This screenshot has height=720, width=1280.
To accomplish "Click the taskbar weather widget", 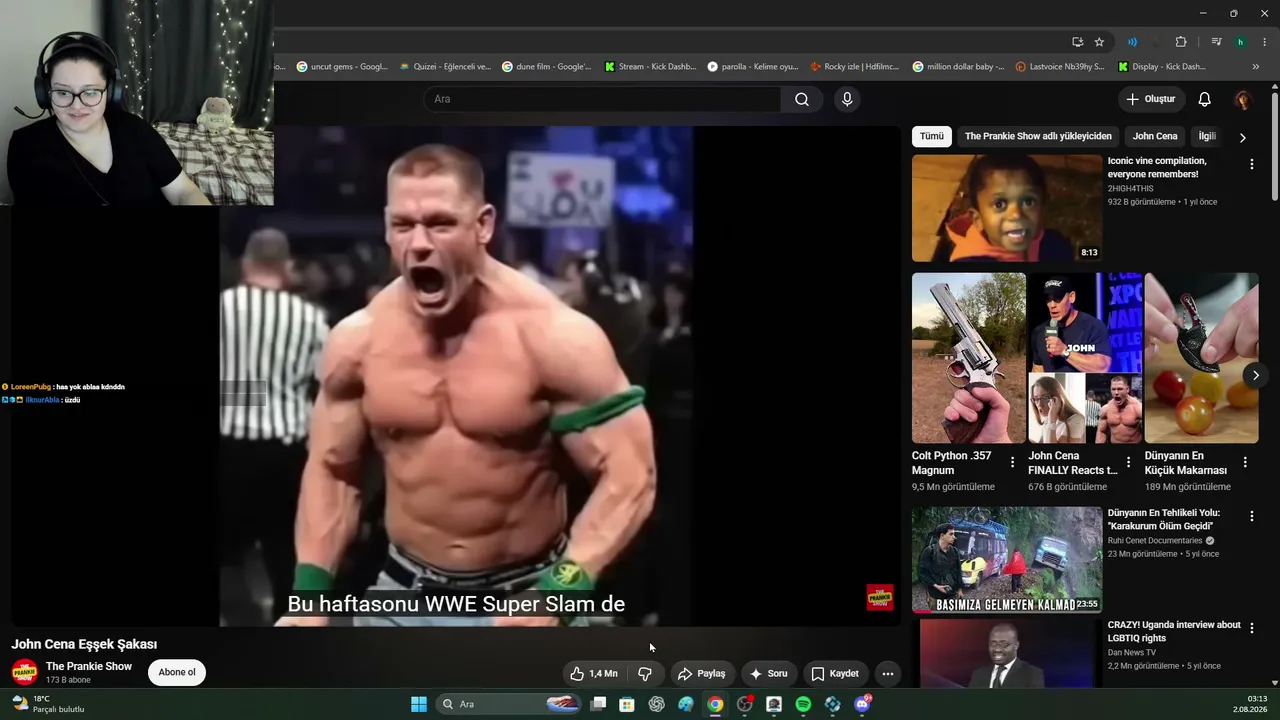I will [x=47, y=704].
